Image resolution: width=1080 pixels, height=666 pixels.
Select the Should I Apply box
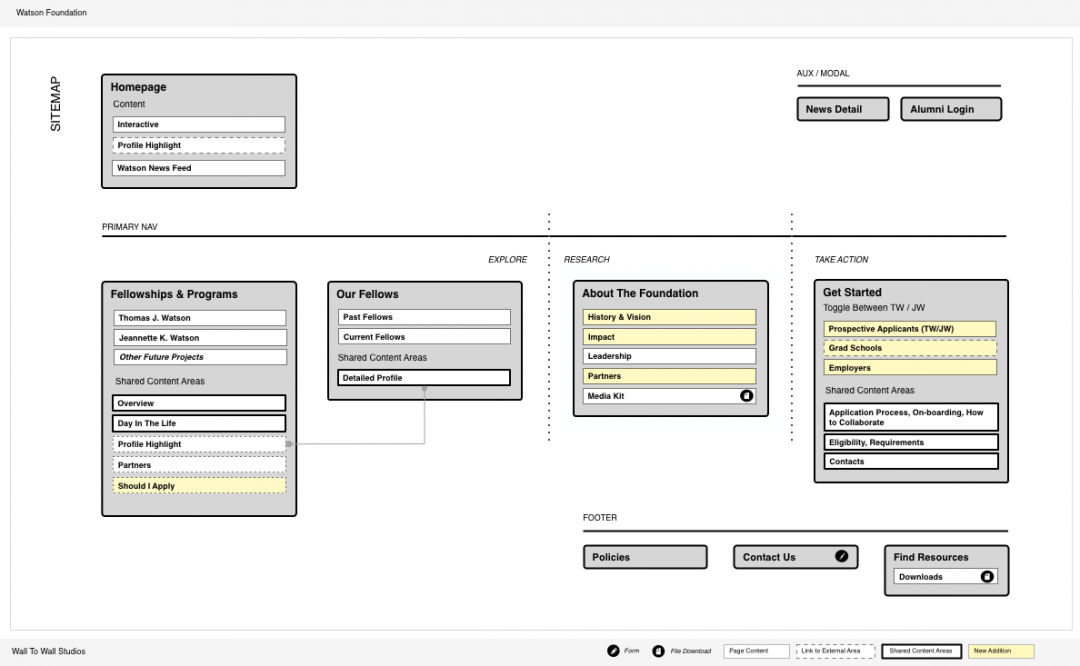(199, 486)
